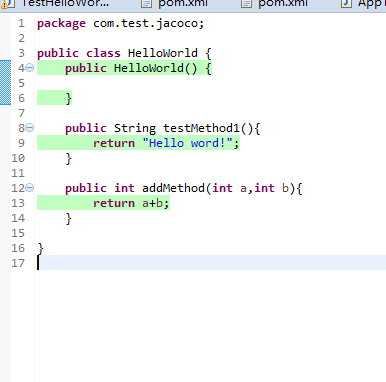Click line number 1 in the gutter
The height and width of the screenshot is (382, 386).
(22, 23)
